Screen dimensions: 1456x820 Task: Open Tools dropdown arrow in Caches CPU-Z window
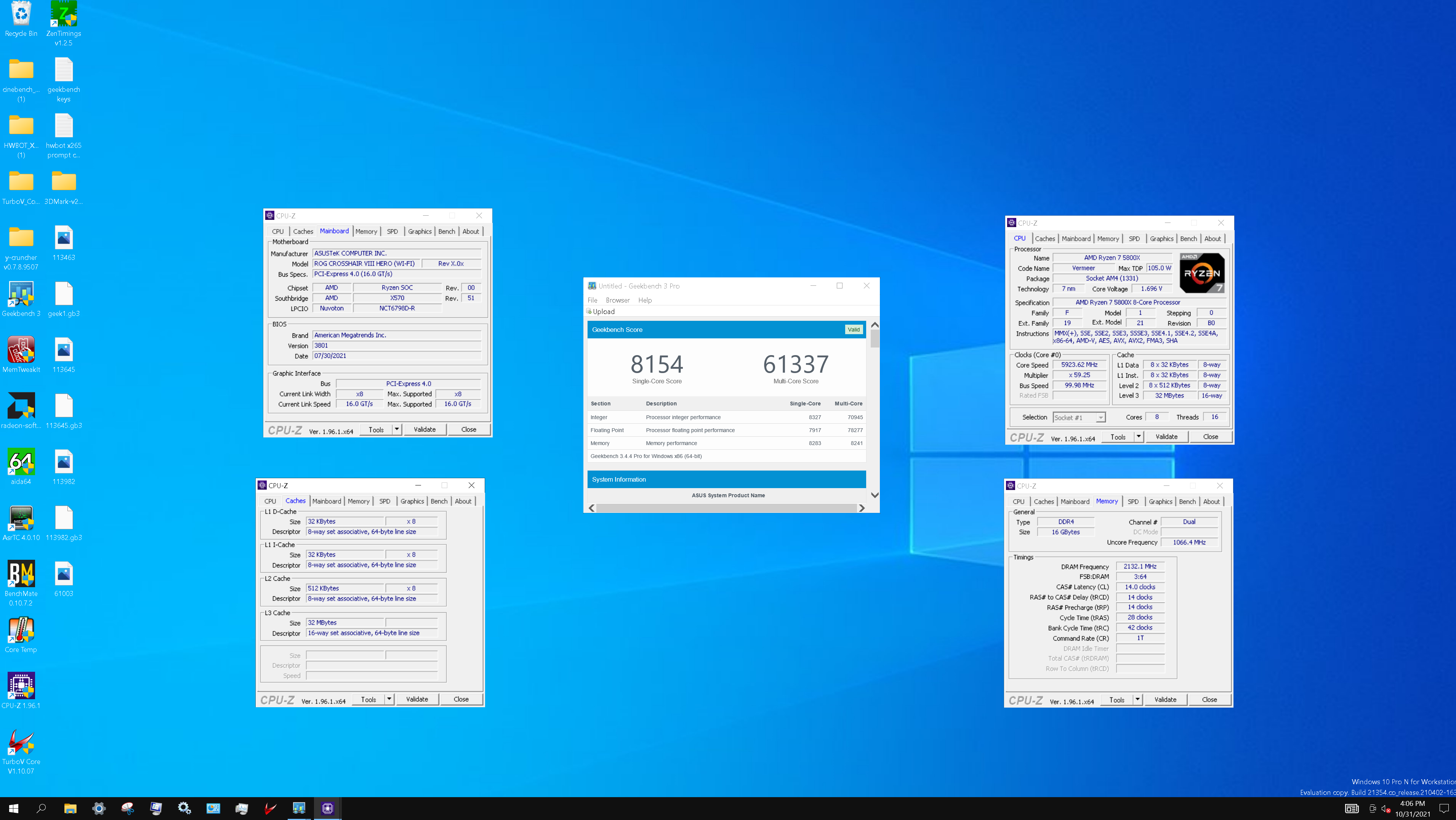click(x=389, y=699)
